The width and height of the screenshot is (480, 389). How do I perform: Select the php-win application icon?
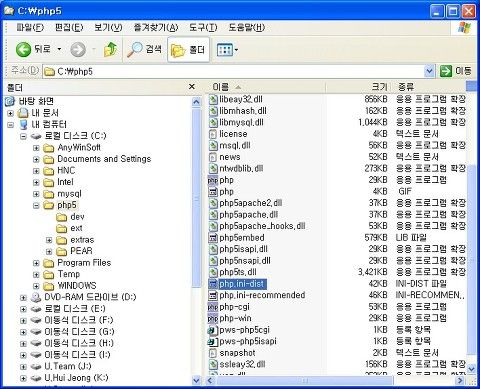click(x=213, y=318)
